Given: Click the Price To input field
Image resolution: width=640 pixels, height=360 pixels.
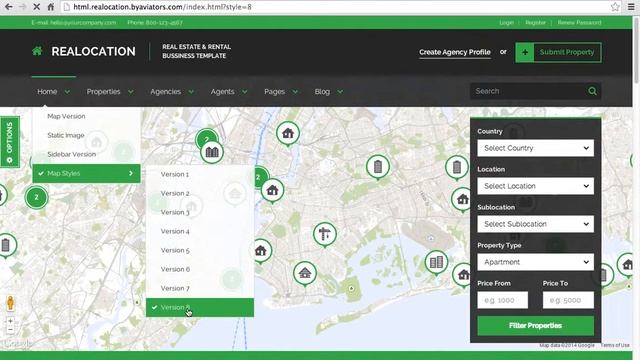Looking at the screenshot, I should click(x=568, y=300).
